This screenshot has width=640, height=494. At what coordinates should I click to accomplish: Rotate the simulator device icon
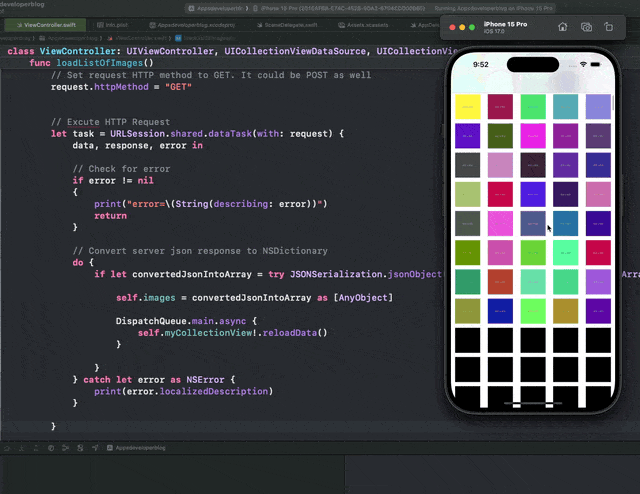click(609, 27)
